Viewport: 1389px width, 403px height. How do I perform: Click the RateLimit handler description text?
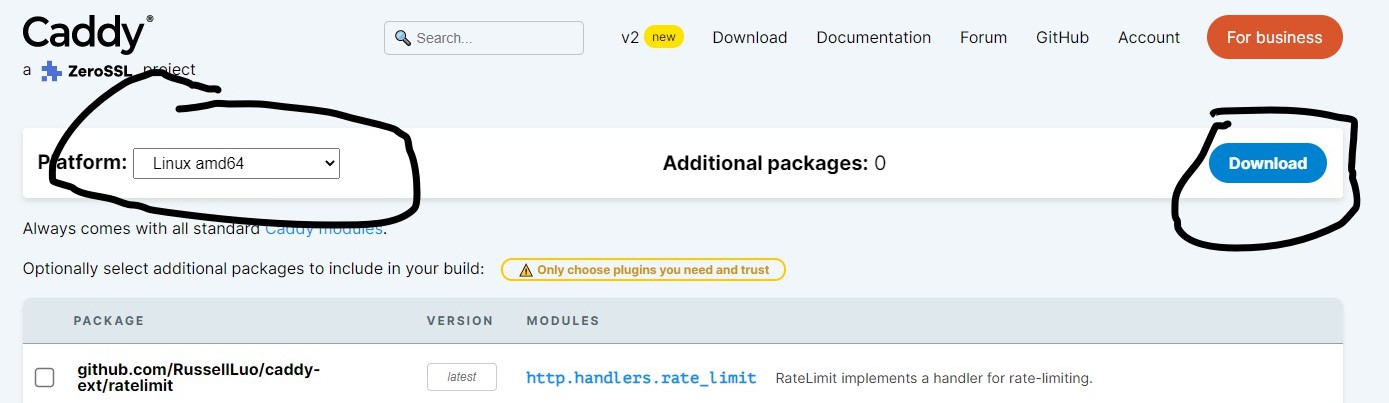point(934,378)
